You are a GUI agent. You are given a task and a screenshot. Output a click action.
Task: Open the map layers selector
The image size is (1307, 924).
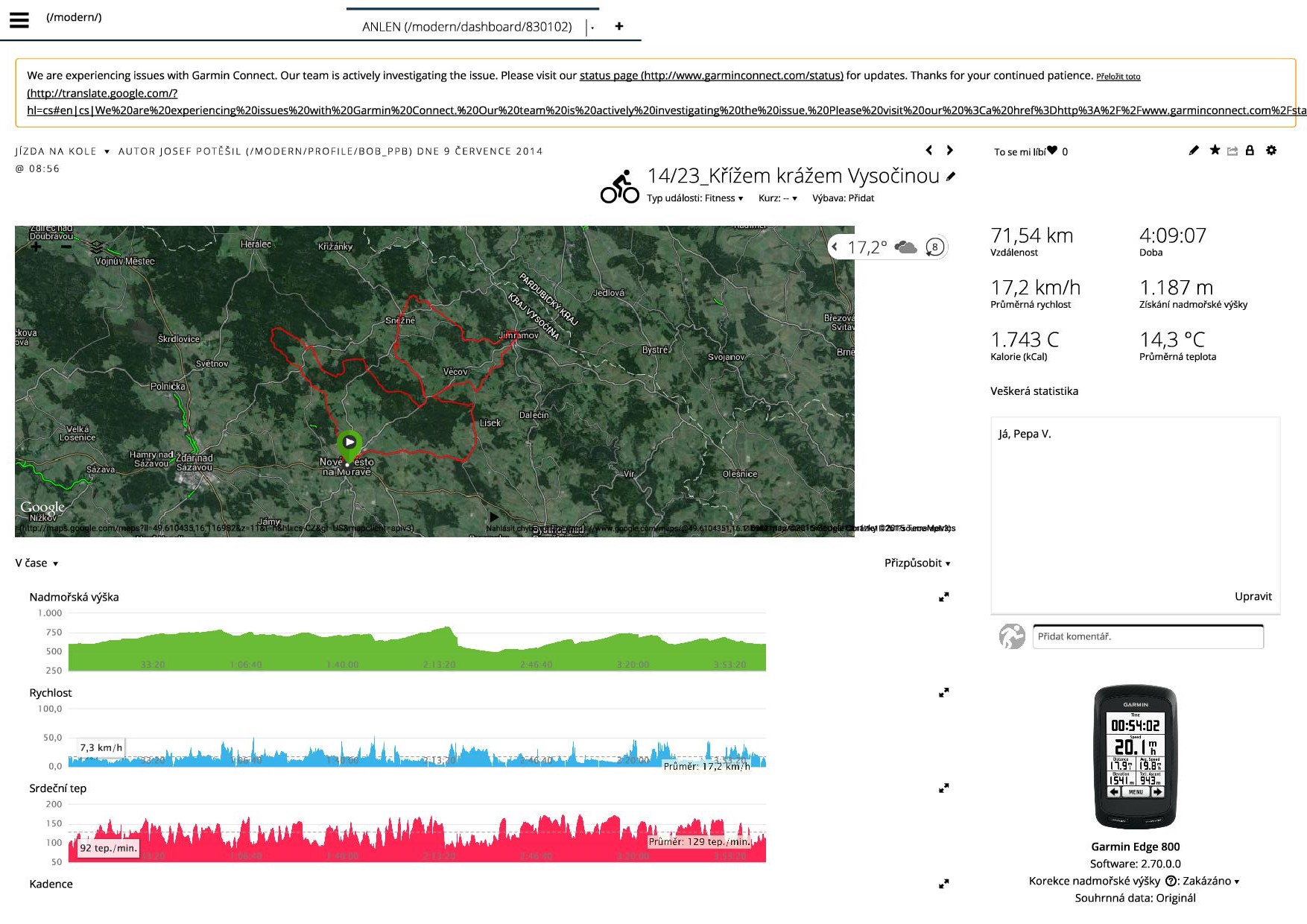(97, 247)
